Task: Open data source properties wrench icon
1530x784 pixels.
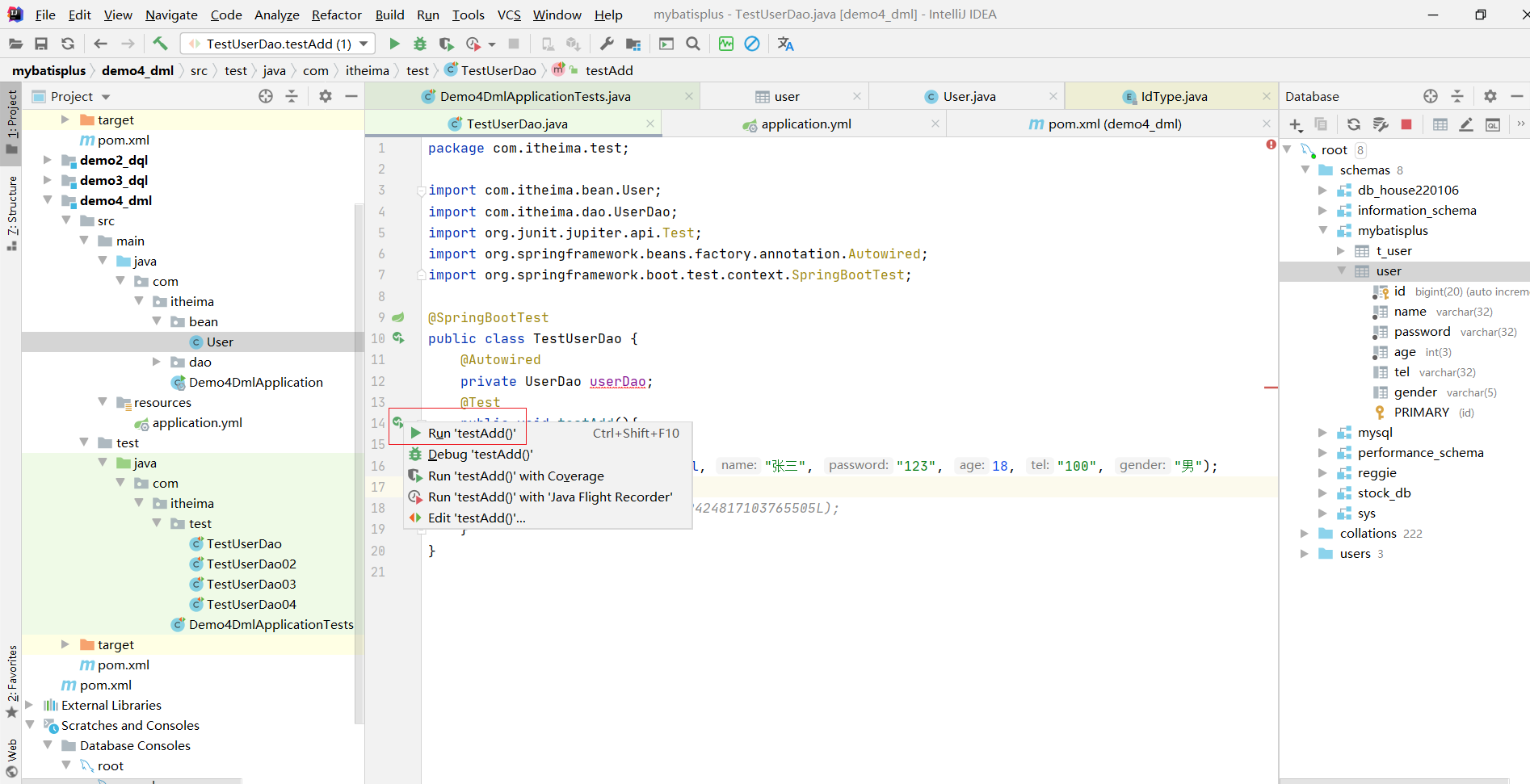Action: 1381,124
